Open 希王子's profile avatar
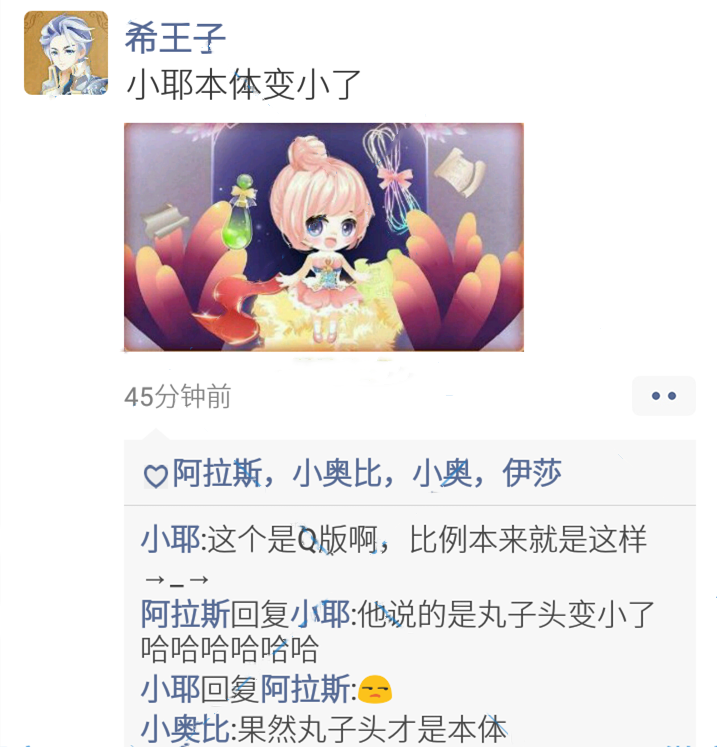 pyautogui.click(x=66, y=53)
